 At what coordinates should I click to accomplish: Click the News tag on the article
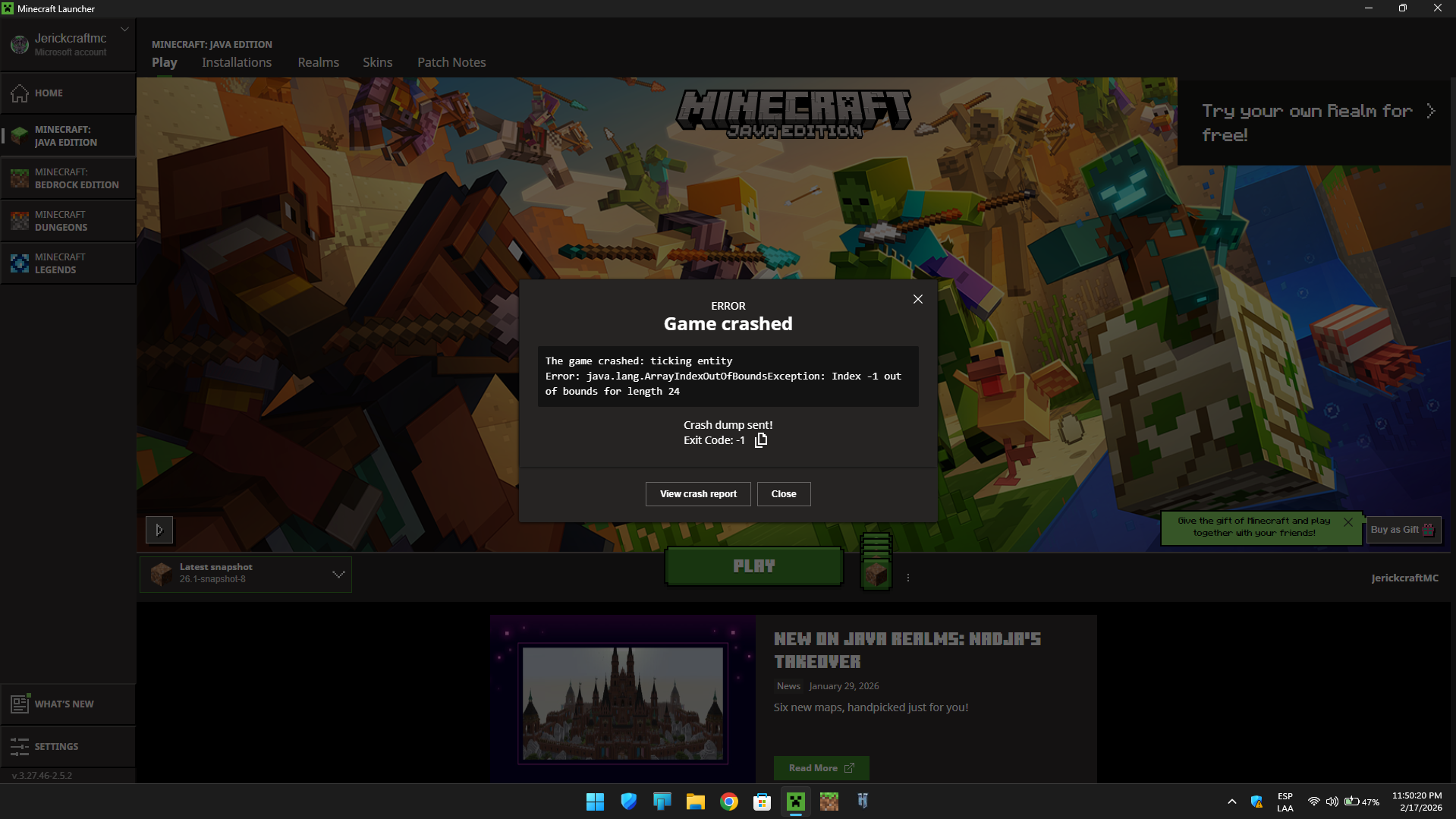pos(788,686)
